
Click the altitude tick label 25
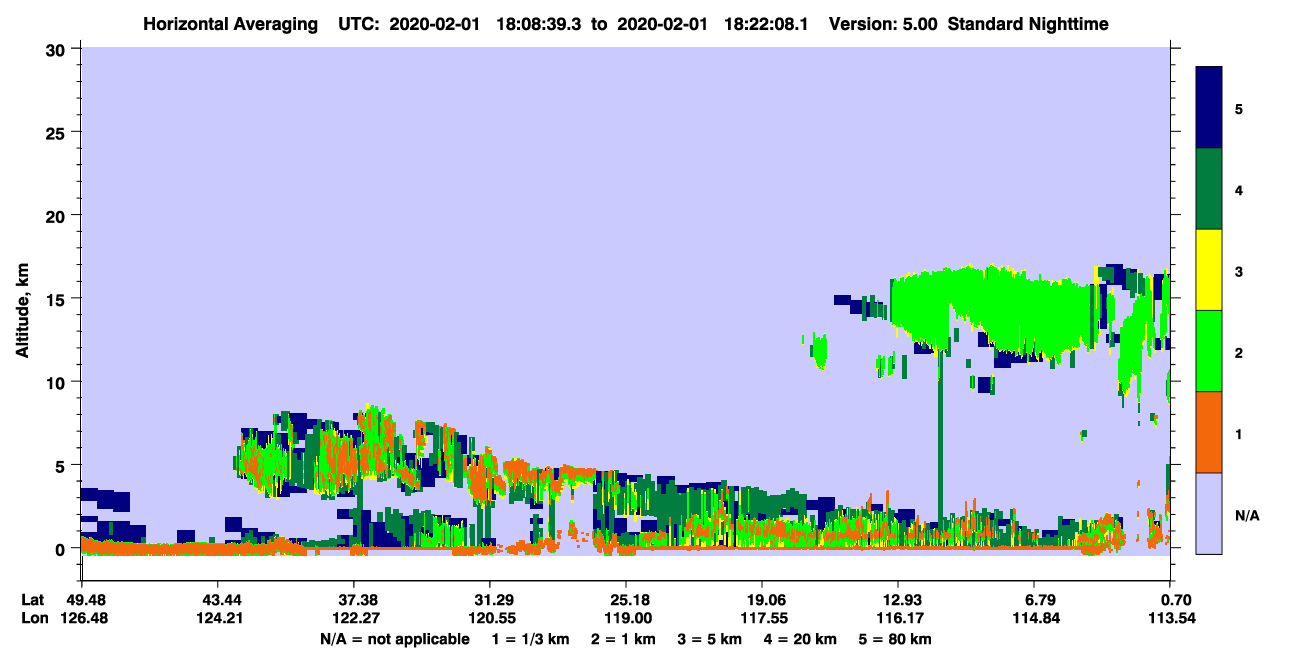click(57, 132)
